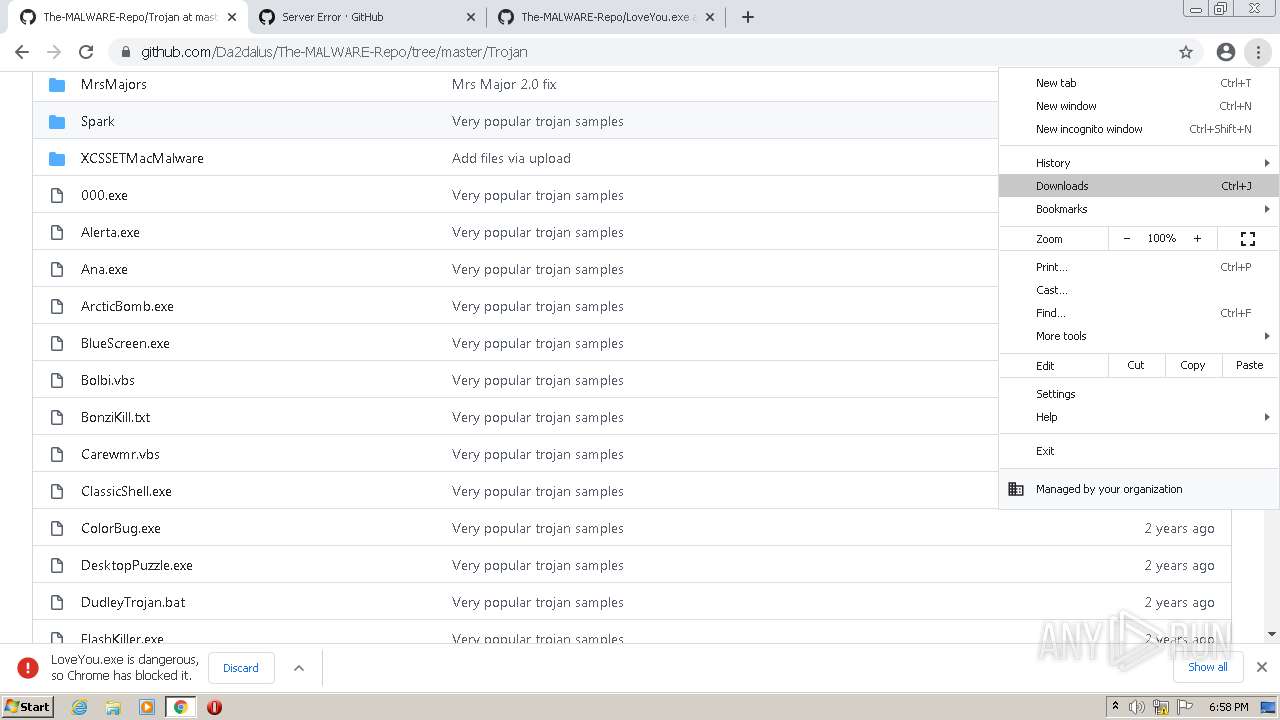Open the ClassicShell.exe file link
This screenshot has height=720, width=1280.
coord(126,491)
